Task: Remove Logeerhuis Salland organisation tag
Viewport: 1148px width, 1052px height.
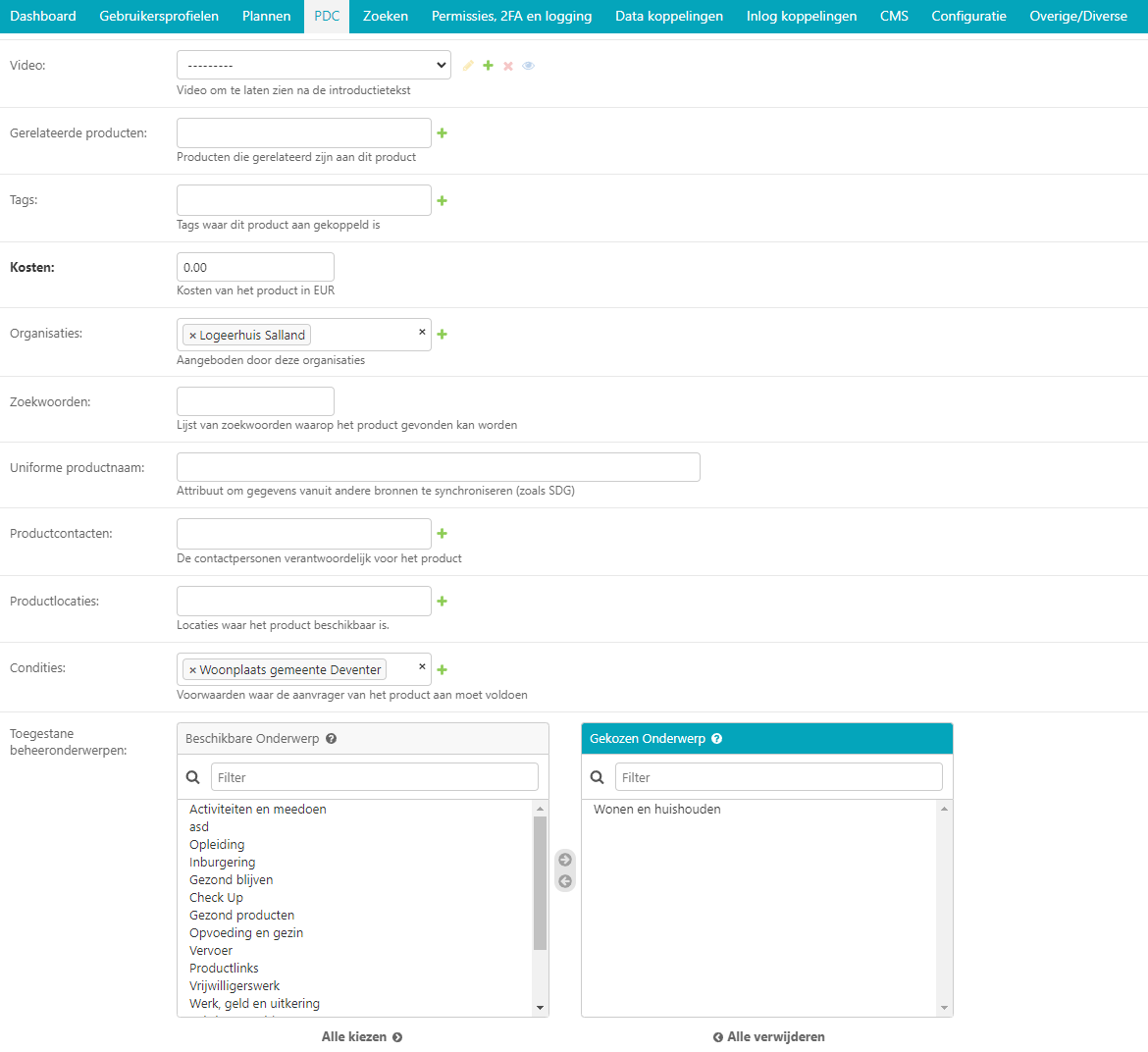Action: pos(192,336)
